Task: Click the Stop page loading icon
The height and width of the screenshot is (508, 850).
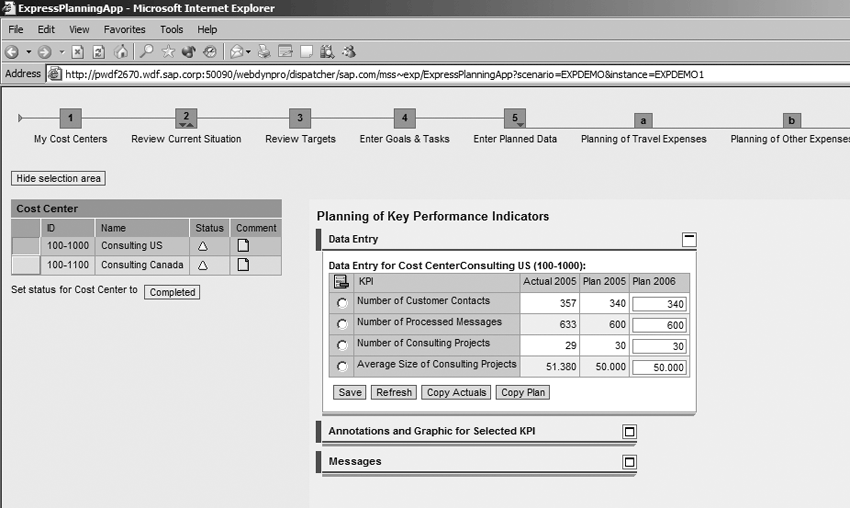Action: pos(78,52)
